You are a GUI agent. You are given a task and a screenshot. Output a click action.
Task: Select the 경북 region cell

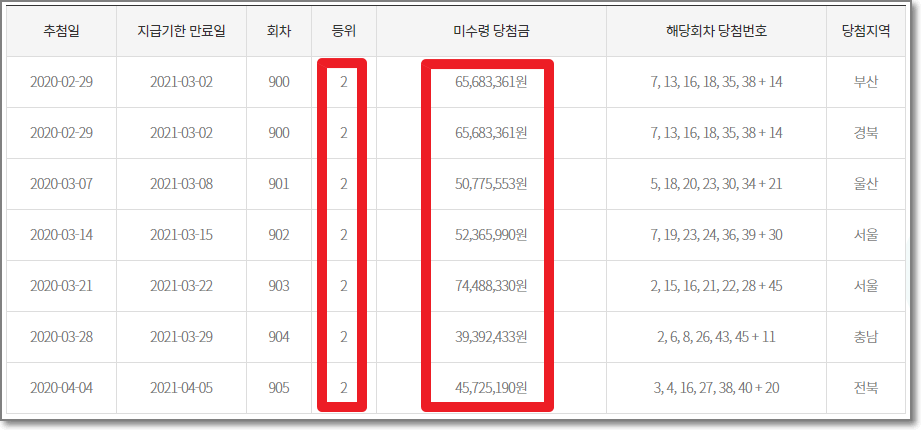[866, 133]
